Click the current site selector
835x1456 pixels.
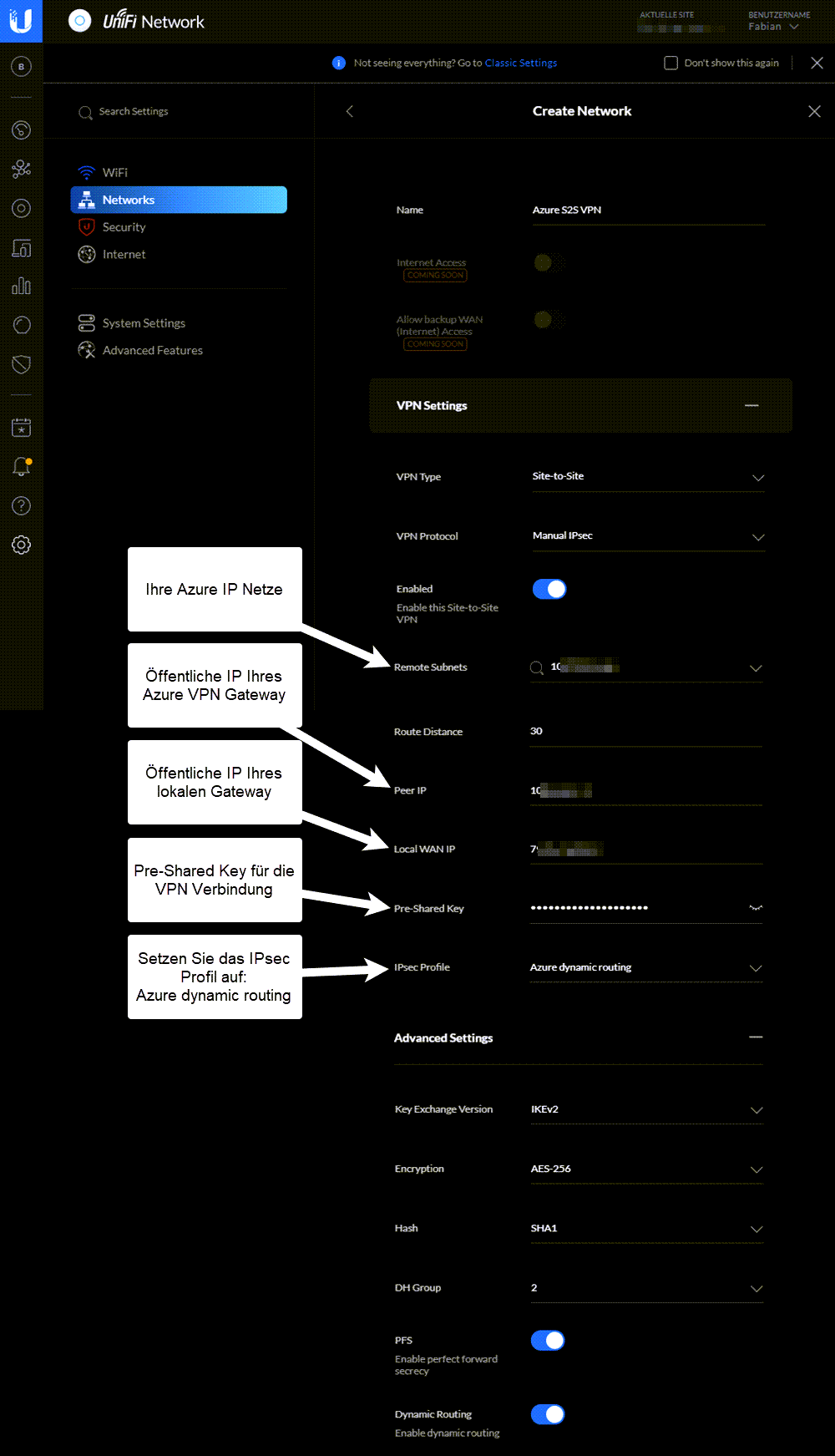681,23
